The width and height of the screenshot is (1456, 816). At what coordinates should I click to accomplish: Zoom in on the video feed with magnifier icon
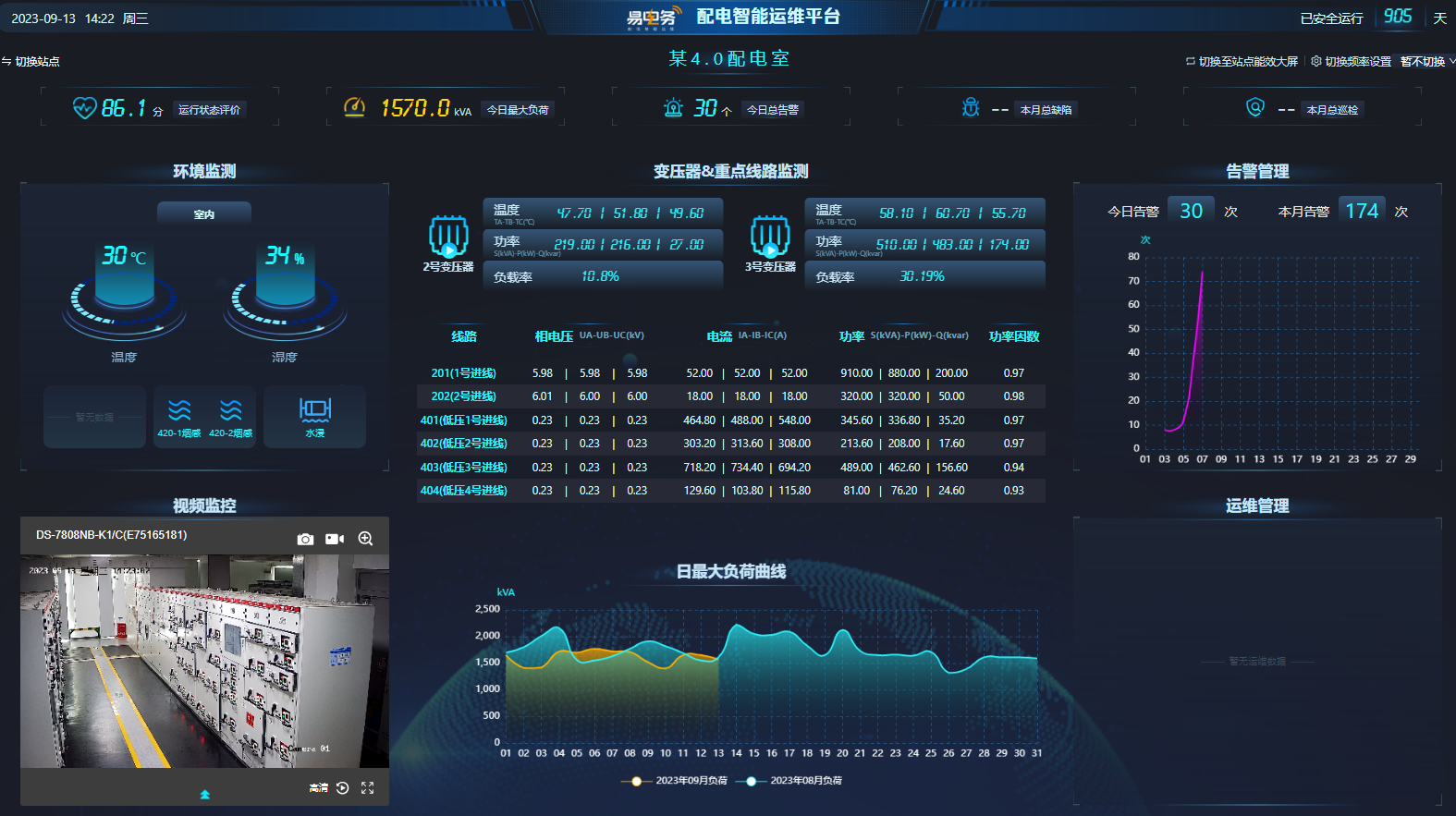(x=365, y=539)
